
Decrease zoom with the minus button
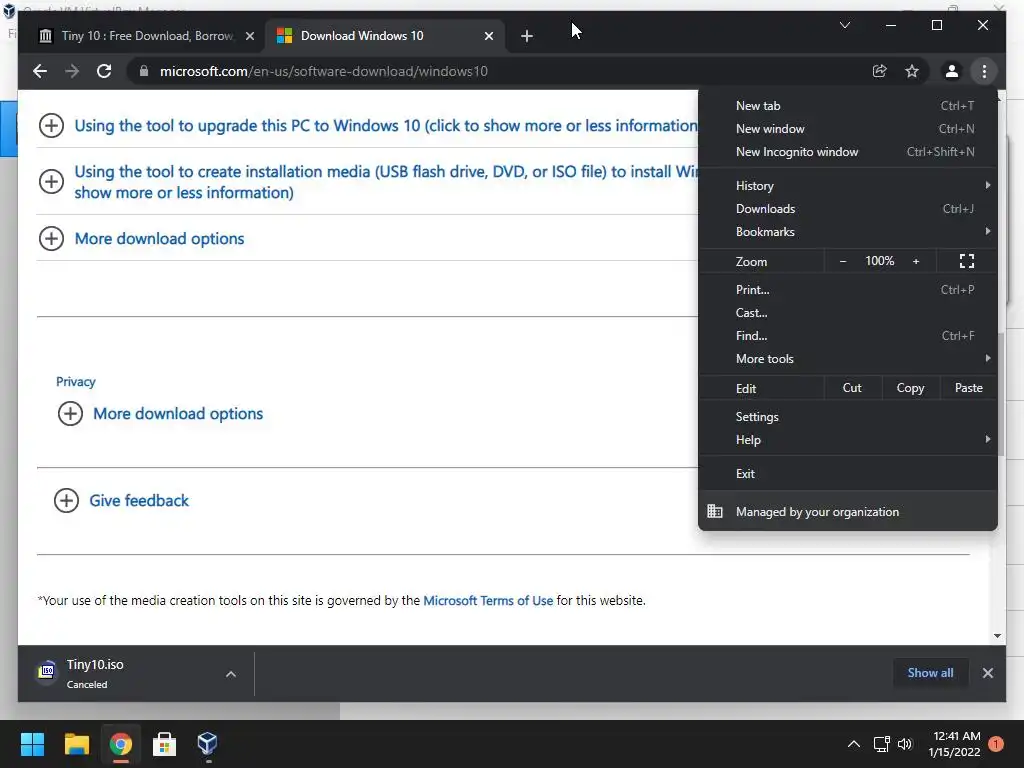click(842, 261)
